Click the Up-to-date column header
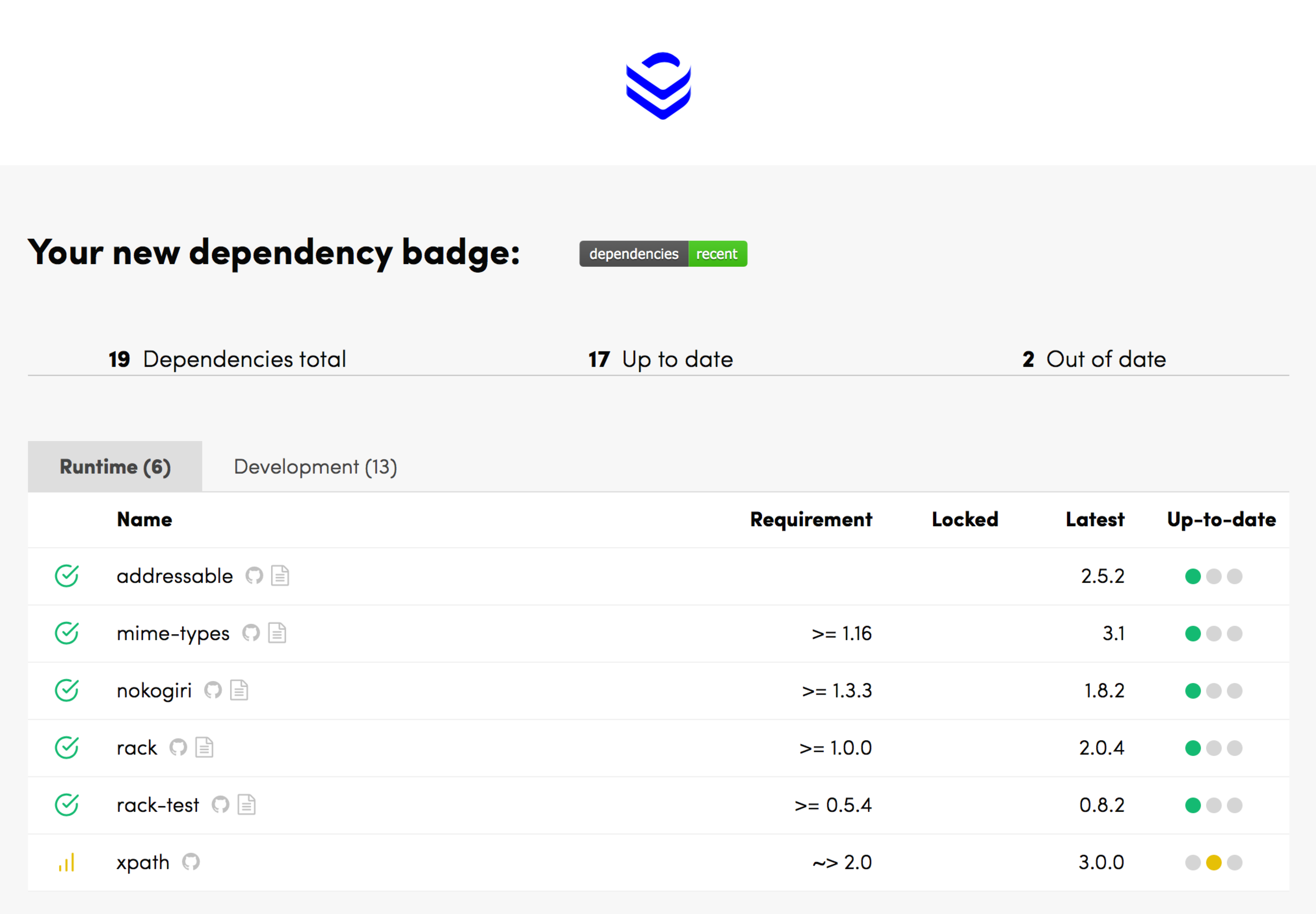The height and width of the screenshot is (914, 1316). (x=1221, y=519)
